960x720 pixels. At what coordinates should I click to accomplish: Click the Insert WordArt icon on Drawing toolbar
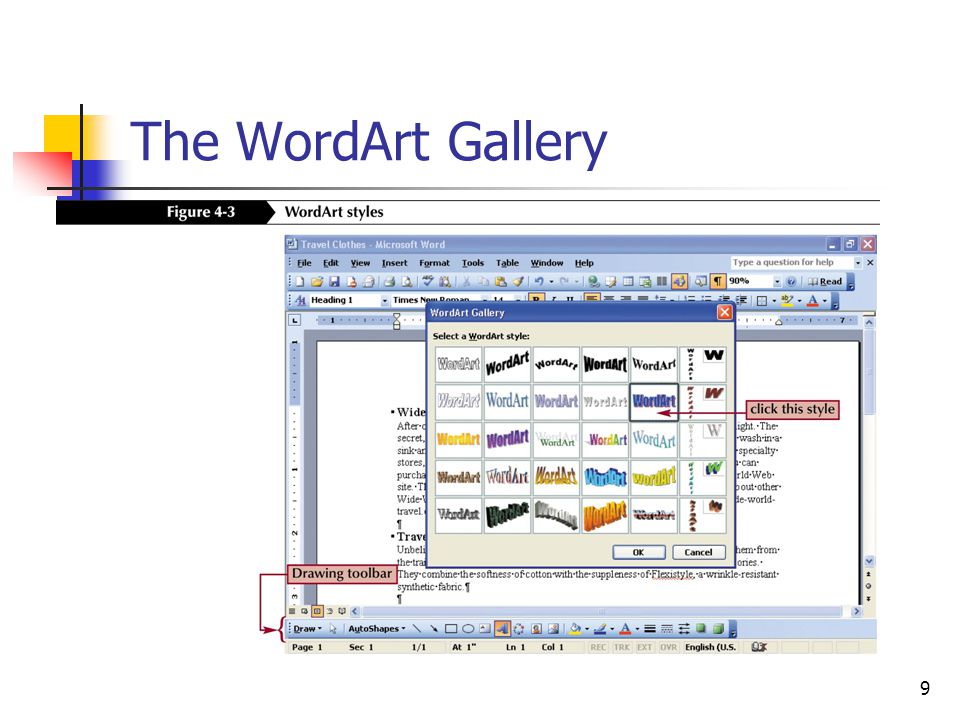[502, 629]
